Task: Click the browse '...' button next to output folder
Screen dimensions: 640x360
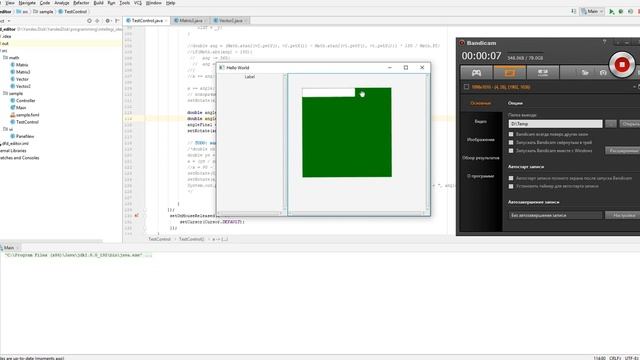Action: 611,124
